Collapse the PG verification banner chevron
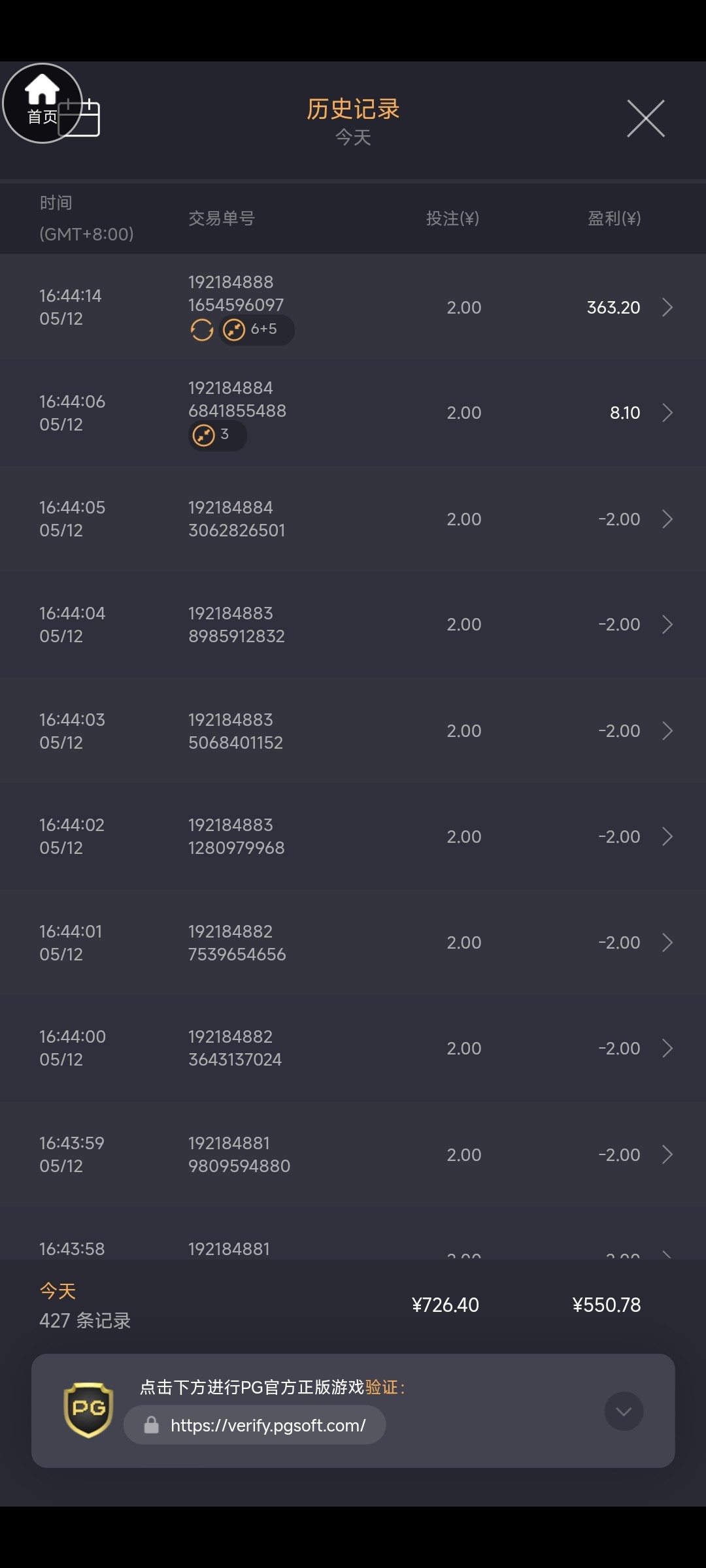706x1568 pixels. click(624, 1411)
